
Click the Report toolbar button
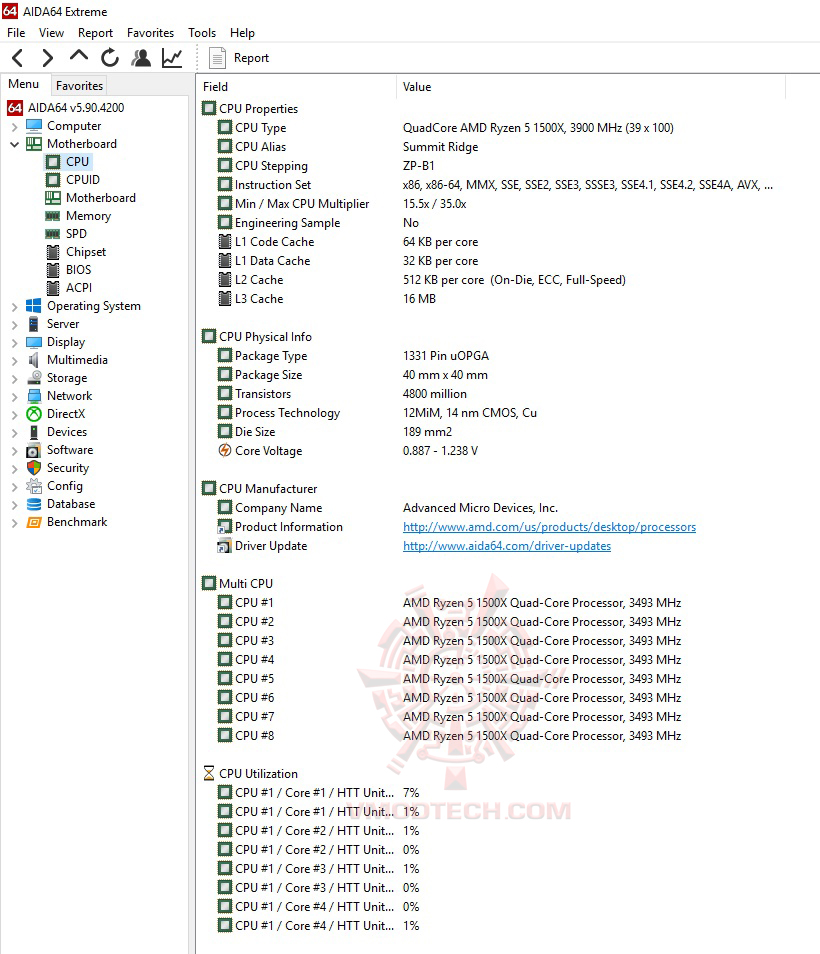tap(238, 58)
